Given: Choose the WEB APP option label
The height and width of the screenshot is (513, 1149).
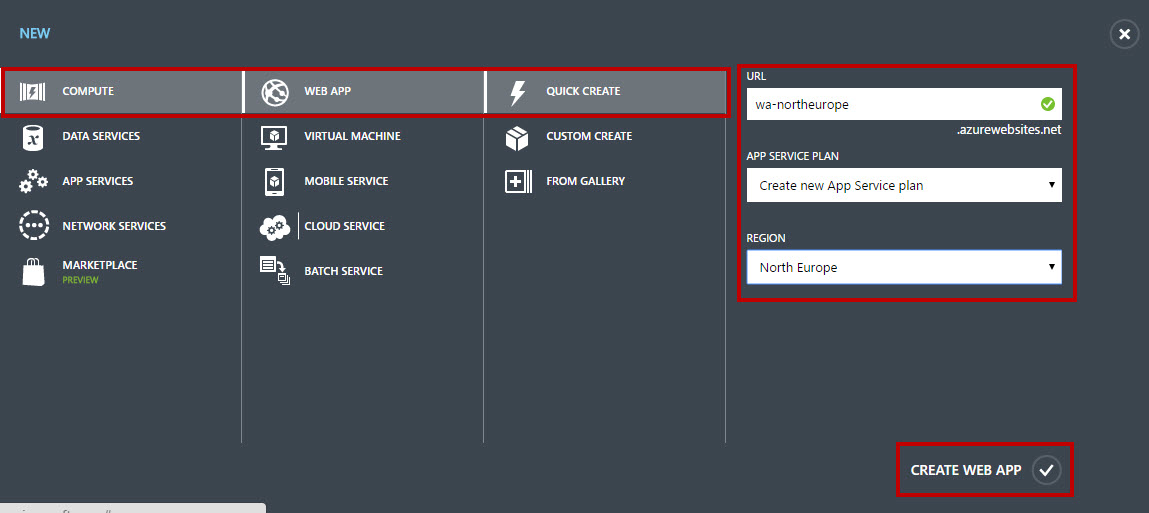Looking at the screenshot, I should tap(328, 92).
